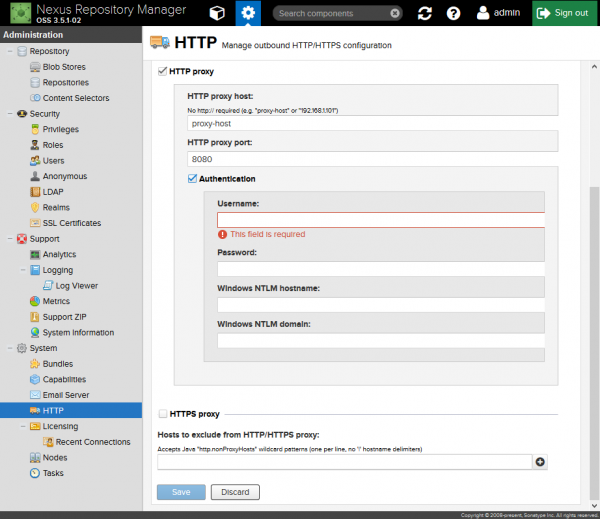Image resolution: width=600 pixels, height=519 pixels.
Task: Select the Support tree item
Action: pos(44,239)
